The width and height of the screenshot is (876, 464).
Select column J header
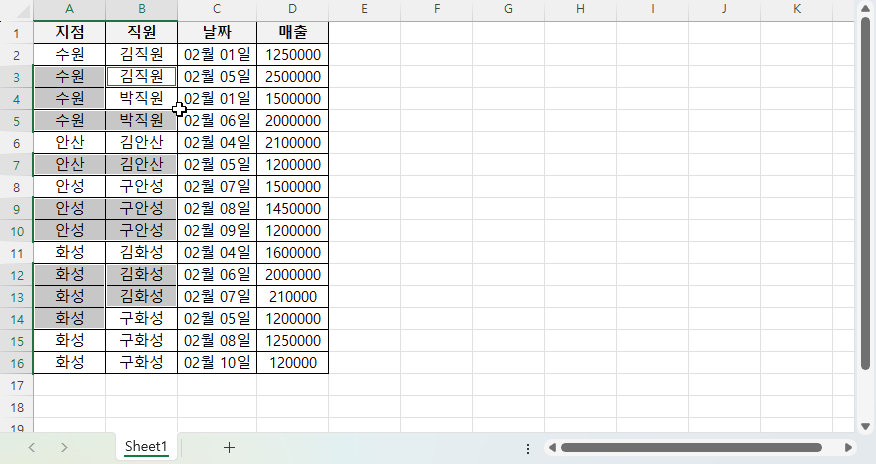pyautogui.click(x=725, y=9)
